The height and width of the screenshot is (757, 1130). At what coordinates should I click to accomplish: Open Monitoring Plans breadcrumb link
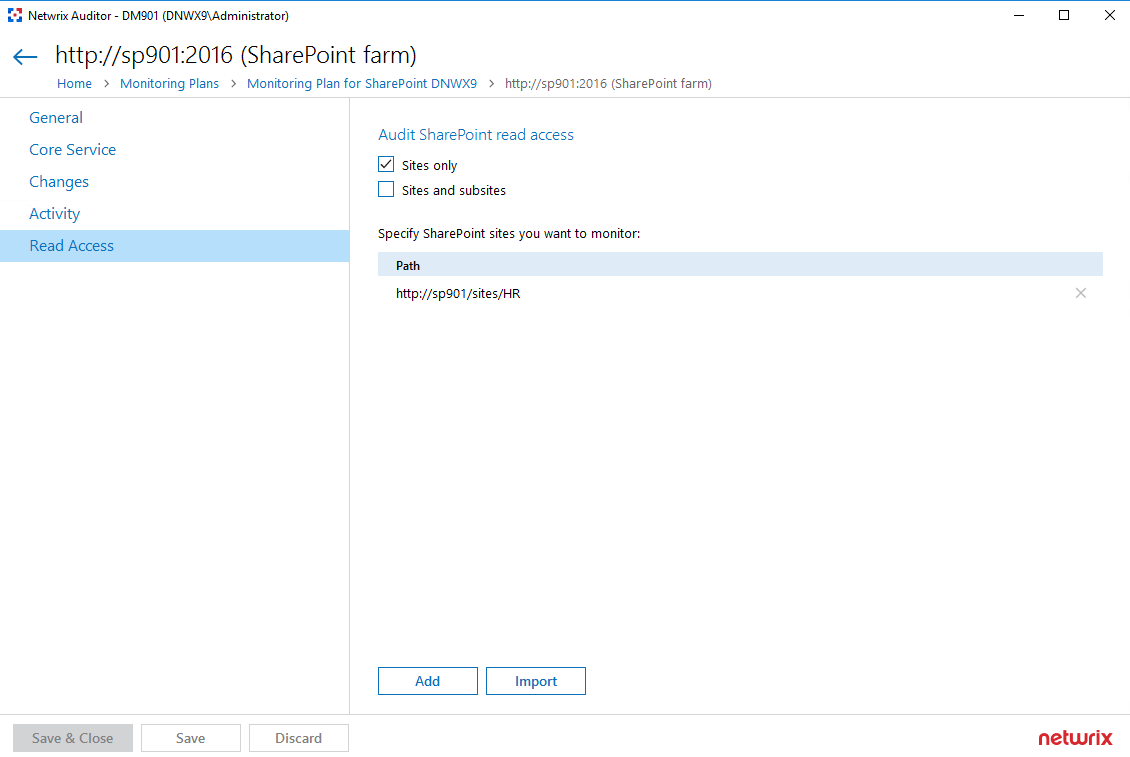pos(169,84)
